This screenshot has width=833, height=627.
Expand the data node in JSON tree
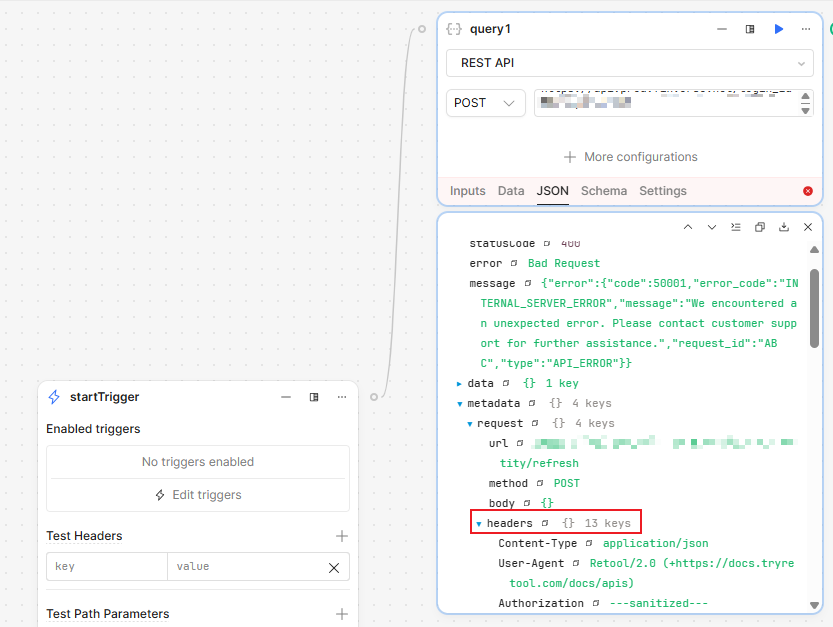click(459, 383)
